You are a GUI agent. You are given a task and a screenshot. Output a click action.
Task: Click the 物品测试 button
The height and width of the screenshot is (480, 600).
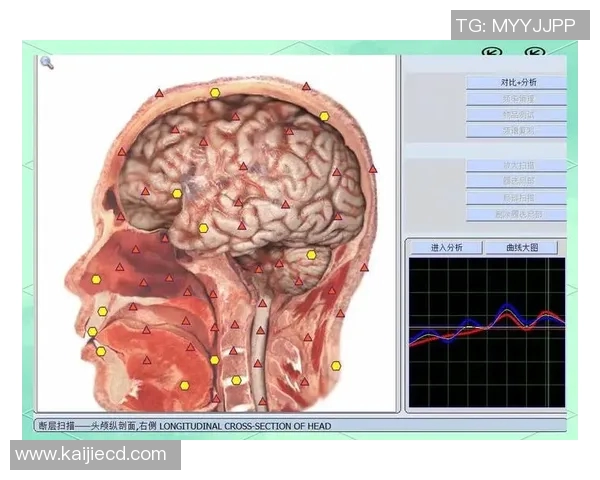click(x=518, y=114)
